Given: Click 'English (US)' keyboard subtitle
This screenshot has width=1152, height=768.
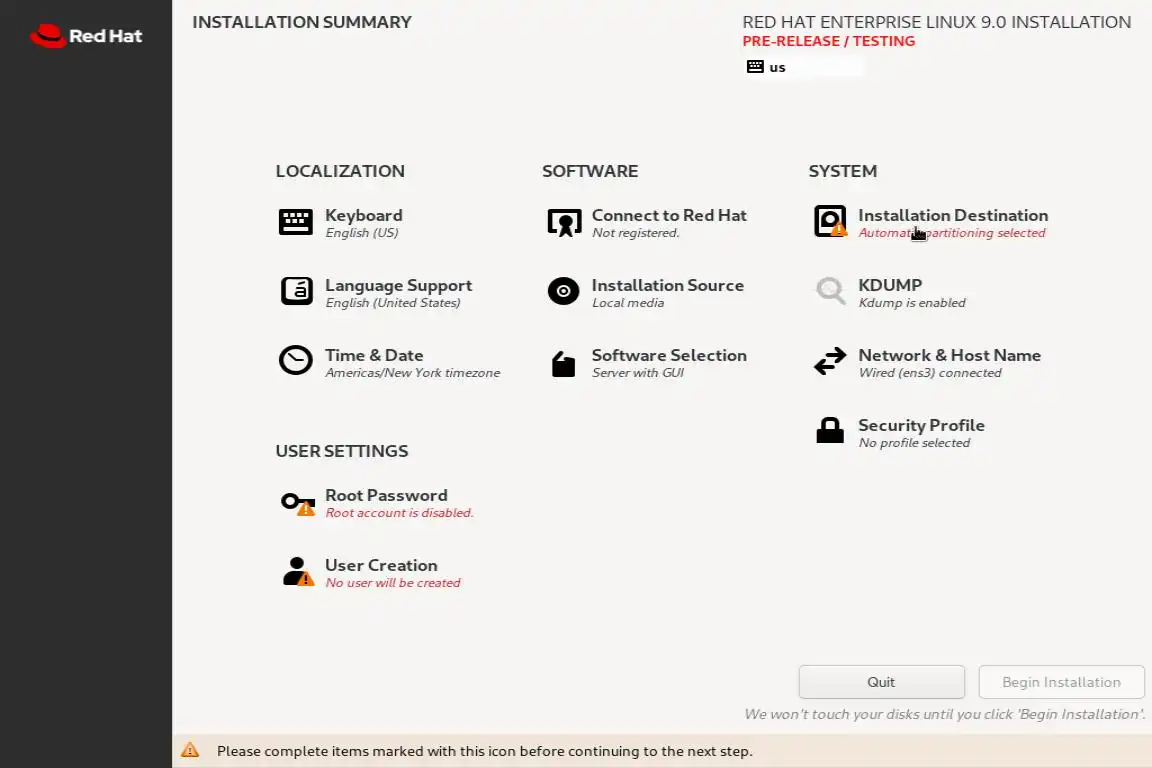Looking at the screenshot, I should 361,233.
